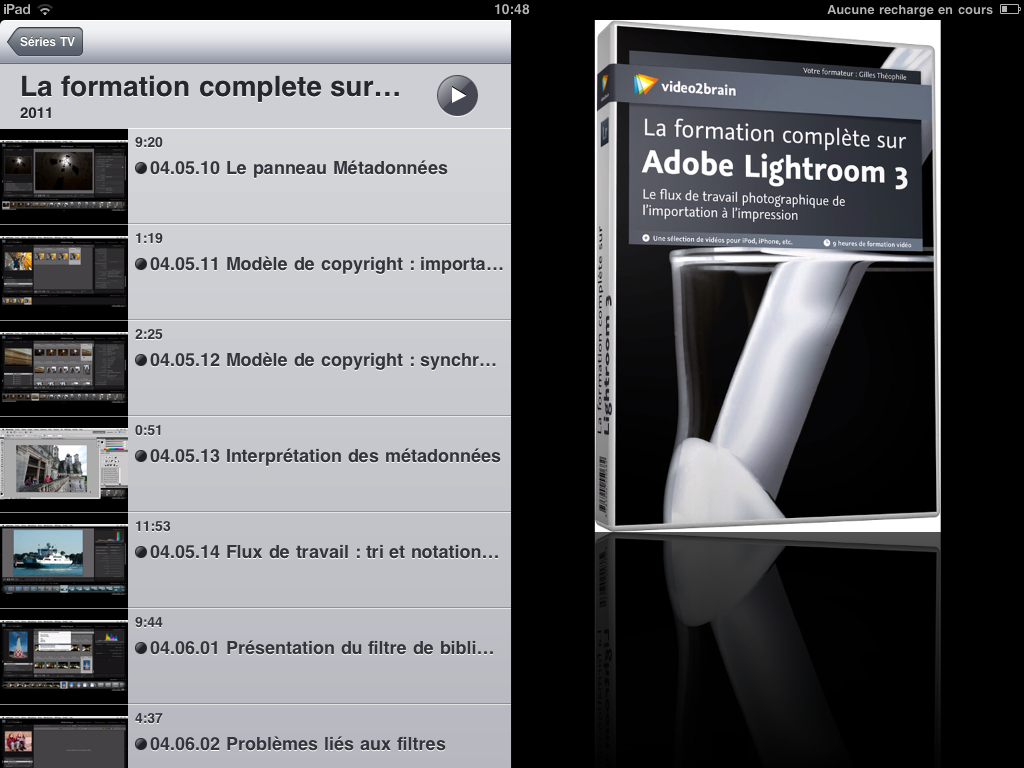
Task: Open thumbnail of 04.06.01 Présentation du filtre
Action: [64, 656]
